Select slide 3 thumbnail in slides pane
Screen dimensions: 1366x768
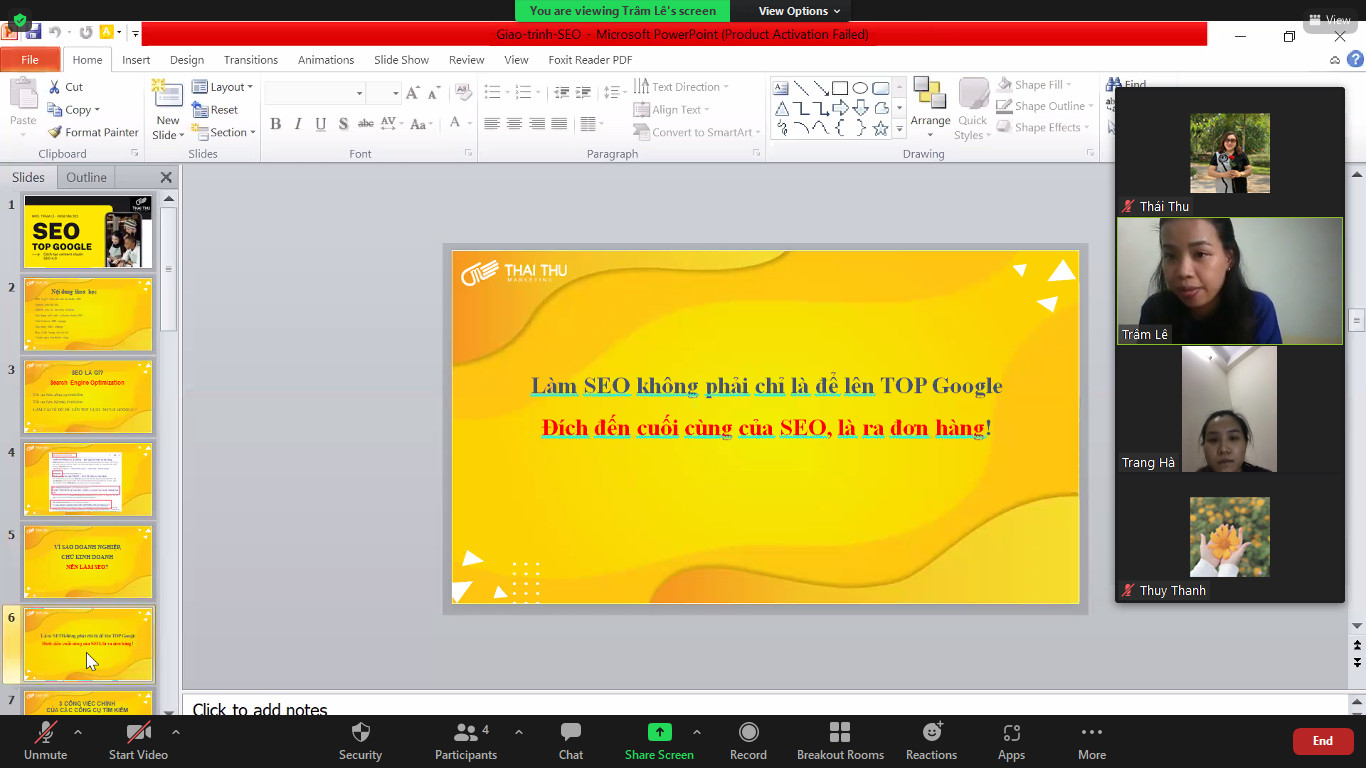(x=88, y=397)
